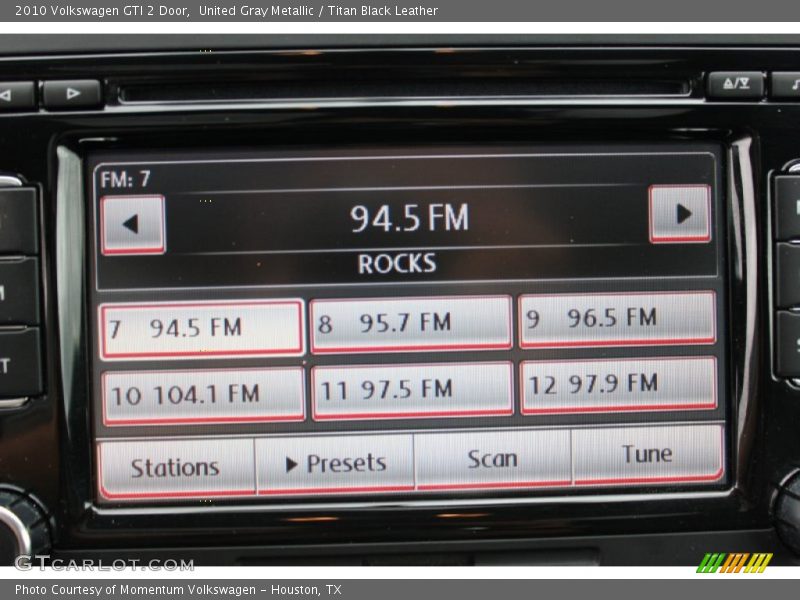
Task: Select preset 8 95.7 FM
Action: pyautogui.click(x=411, y=324)
